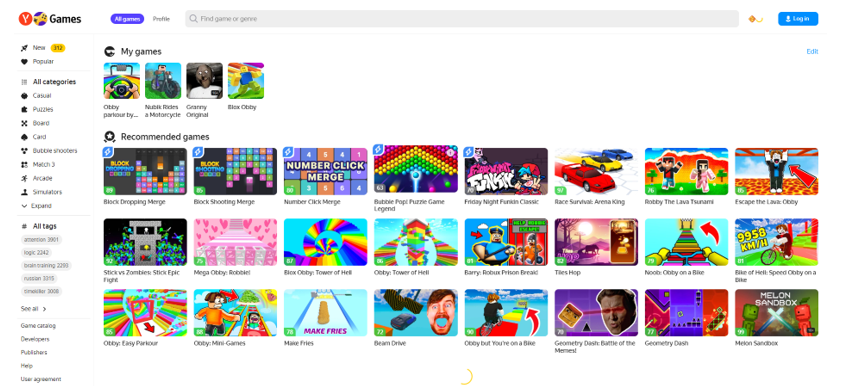Open Robby The Lava Tsunami game
The image size is (857, 386).
click(686, 171)
